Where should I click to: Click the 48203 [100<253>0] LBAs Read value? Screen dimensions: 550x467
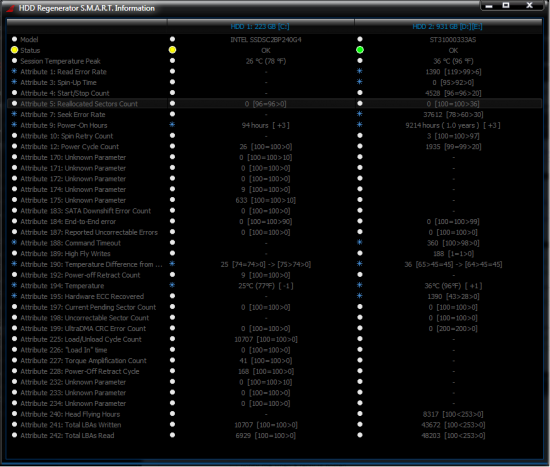coord(453,436)
